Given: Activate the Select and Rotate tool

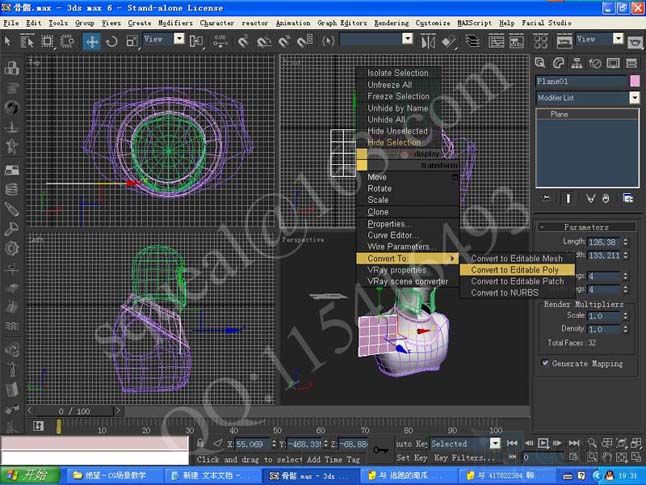Looking at the screenshot, I should 112,41.
